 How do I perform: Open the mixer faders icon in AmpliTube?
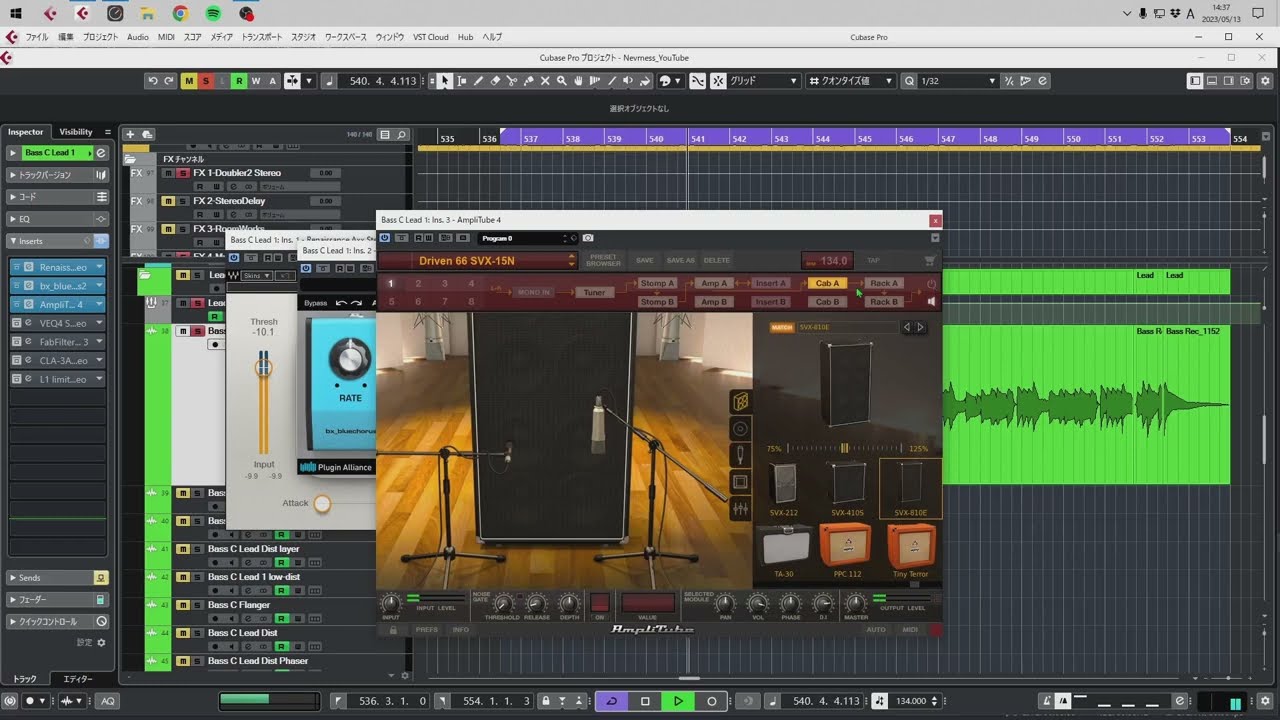(x=740, y=509)
